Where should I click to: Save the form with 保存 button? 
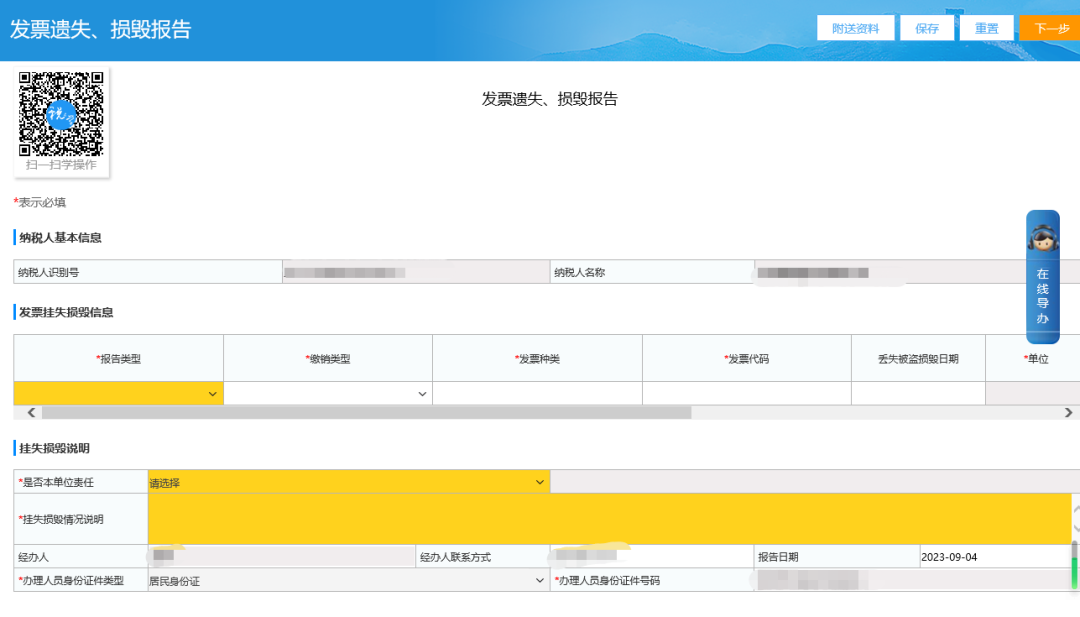pos(927,28)
